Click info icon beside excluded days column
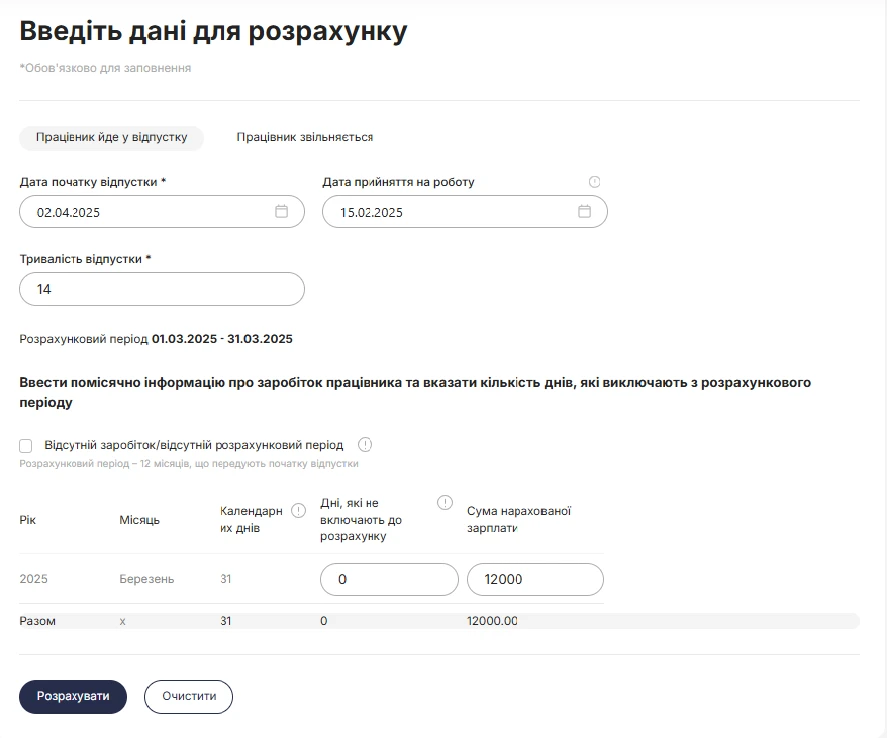 (x=445, y=502)
